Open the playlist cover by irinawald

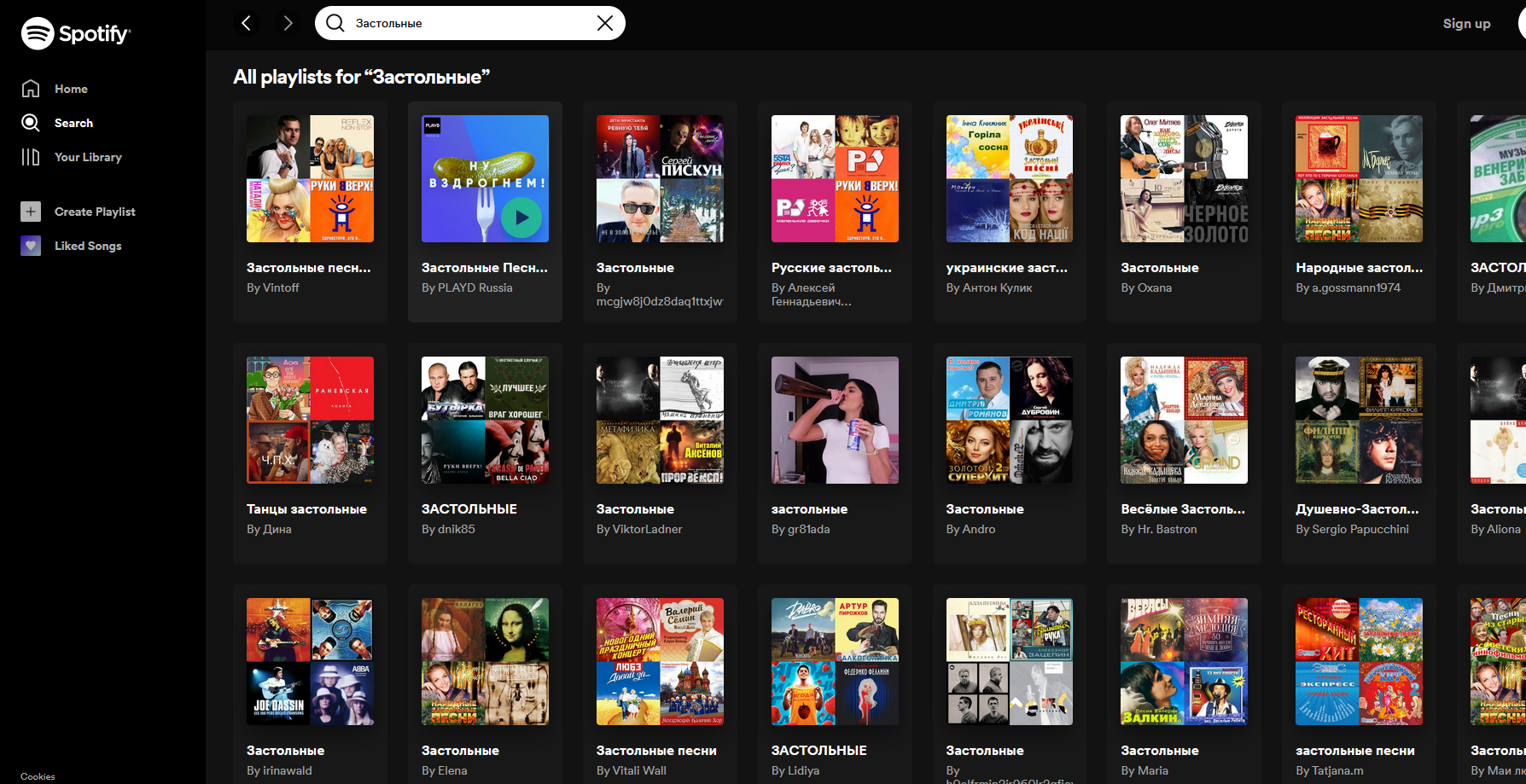coord(310,661)
